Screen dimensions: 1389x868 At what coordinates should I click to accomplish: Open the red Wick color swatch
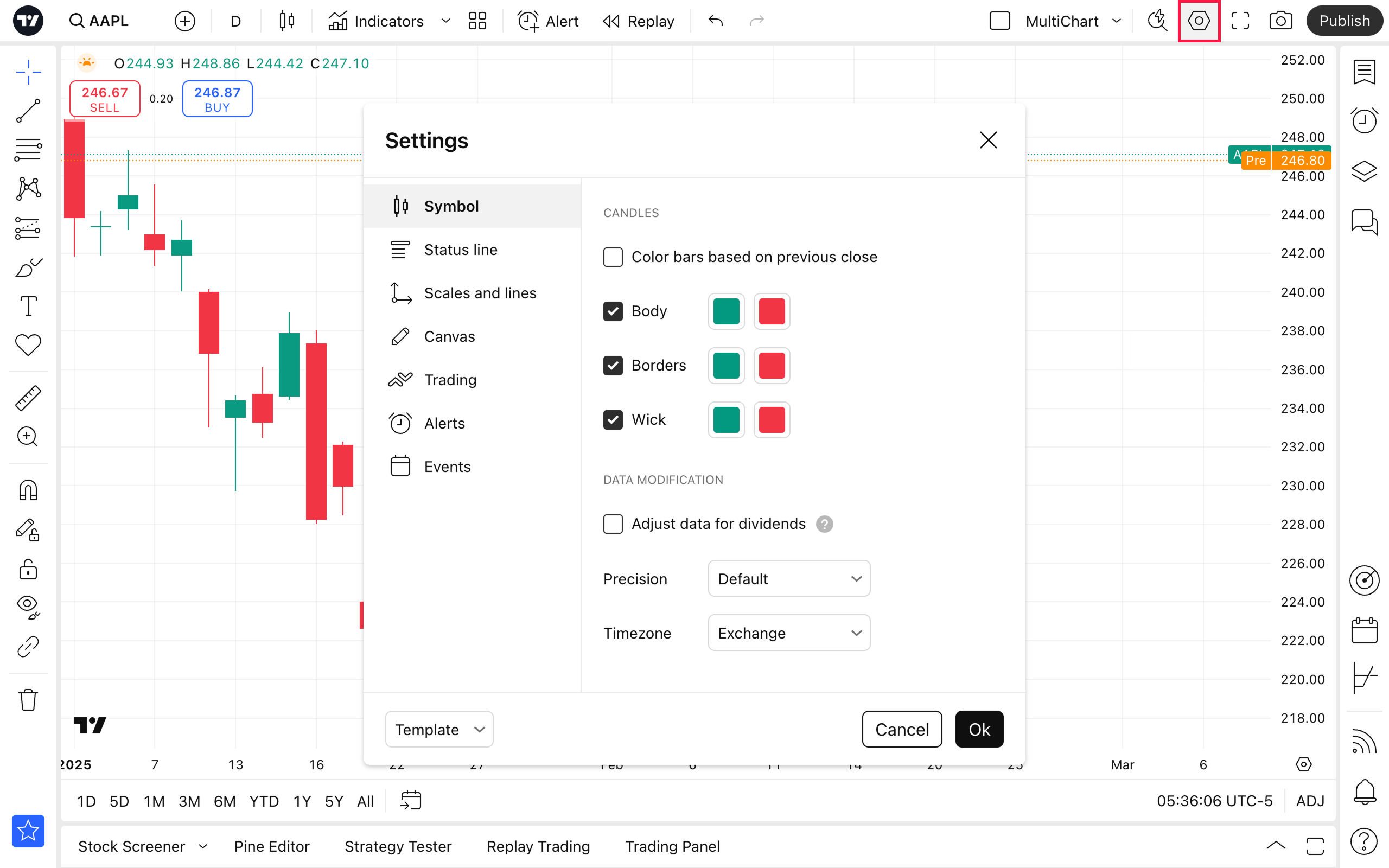pos(772,420)
